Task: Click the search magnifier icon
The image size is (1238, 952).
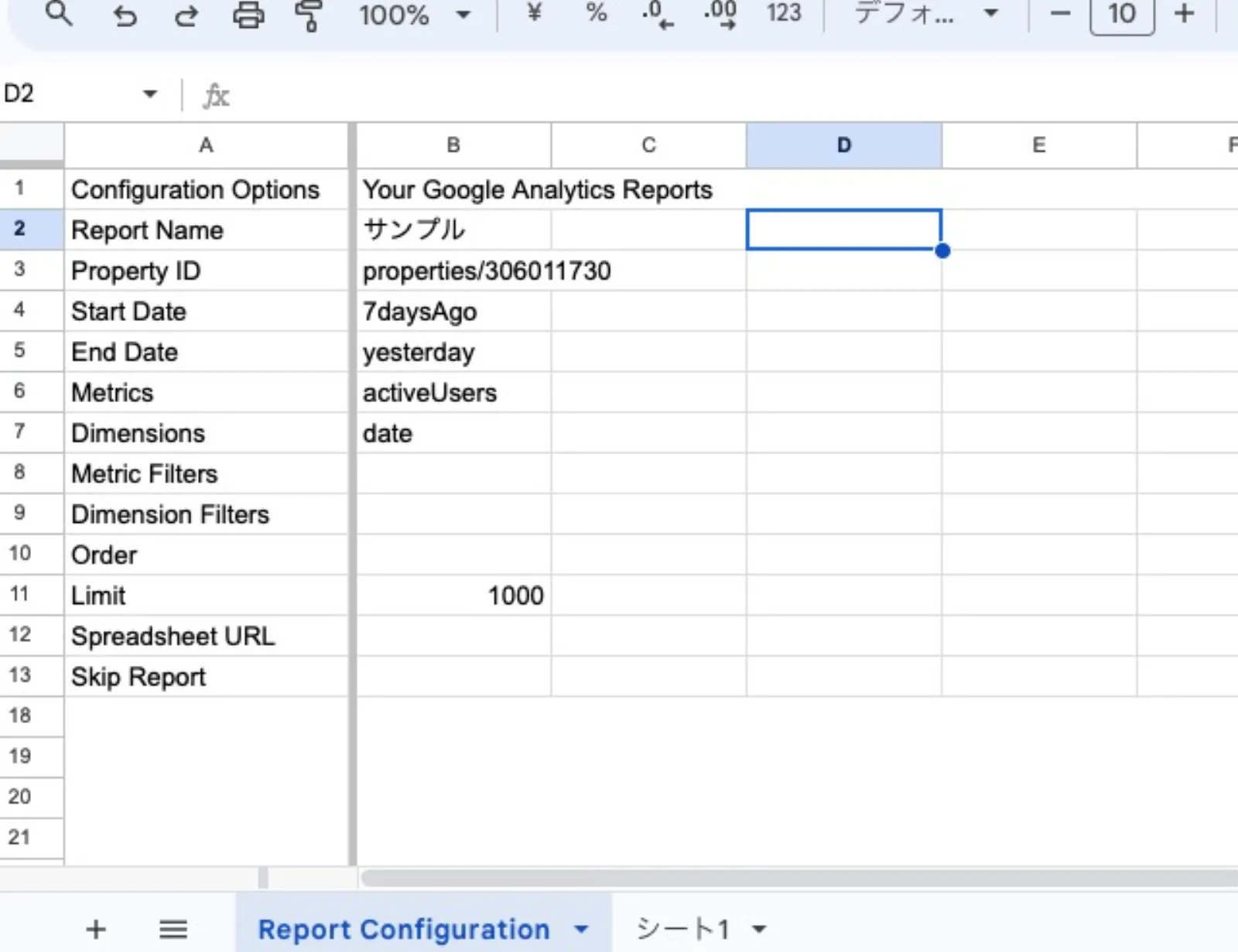Action: click(x=59, y=14)
